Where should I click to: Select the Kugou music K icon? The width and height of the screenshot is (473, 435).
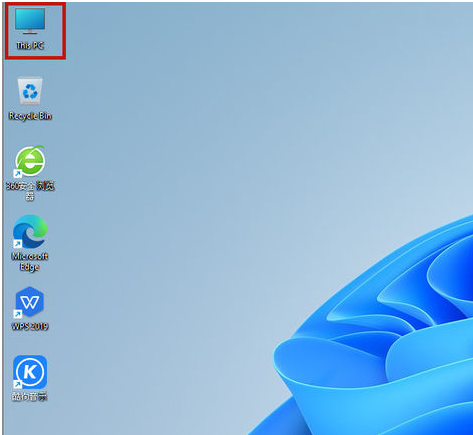click(30, 372)
